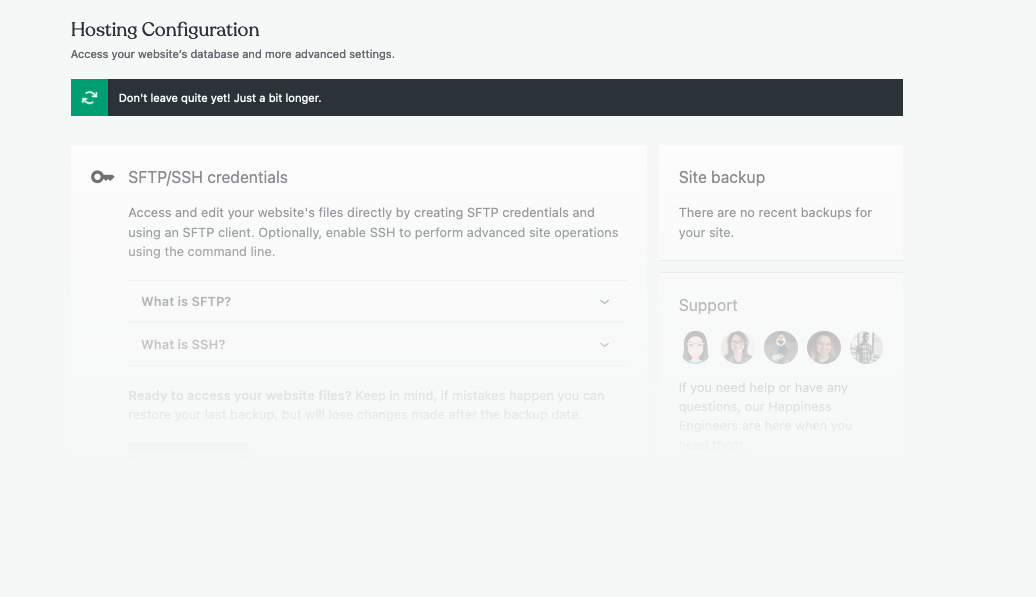The height and width of the screenshot is (597, 1036).
Task: Click the avatar of the engineer wearing glasses
Action: [x=737, y=347]
